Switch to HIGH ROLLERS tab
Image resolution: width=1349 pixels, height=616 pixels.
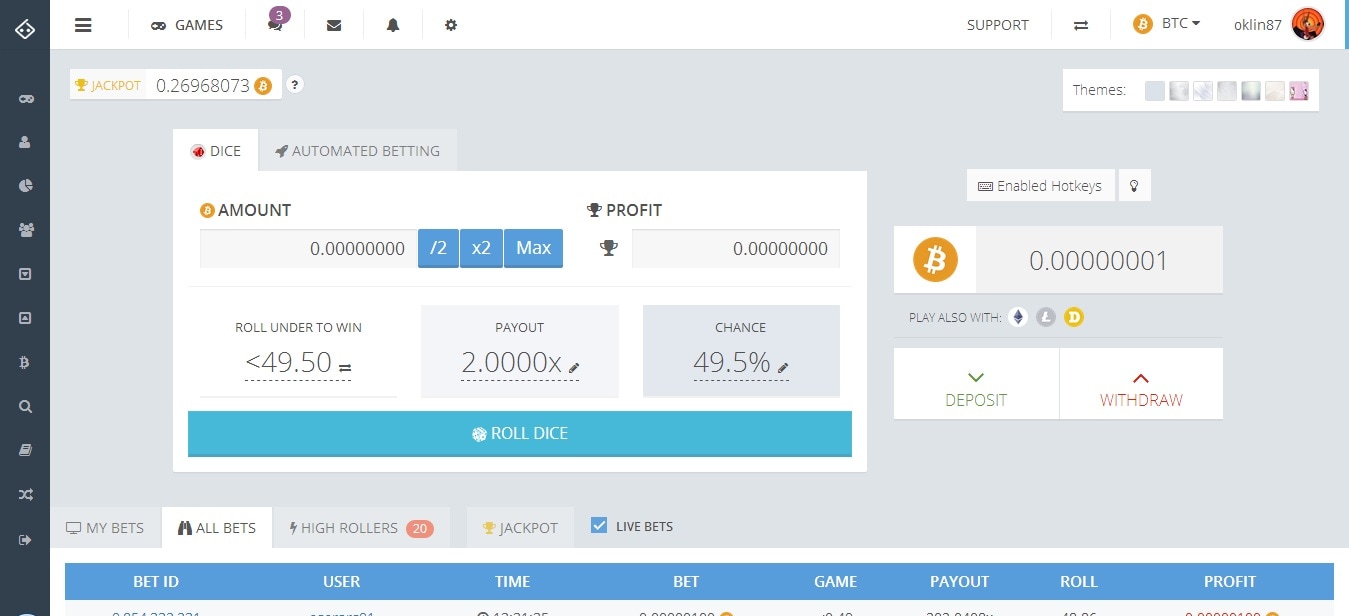pos(361,528)
